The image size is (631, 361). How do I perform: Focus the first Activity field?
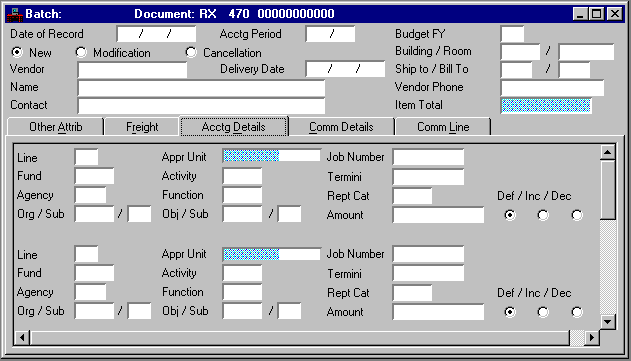tap(242, 176)
